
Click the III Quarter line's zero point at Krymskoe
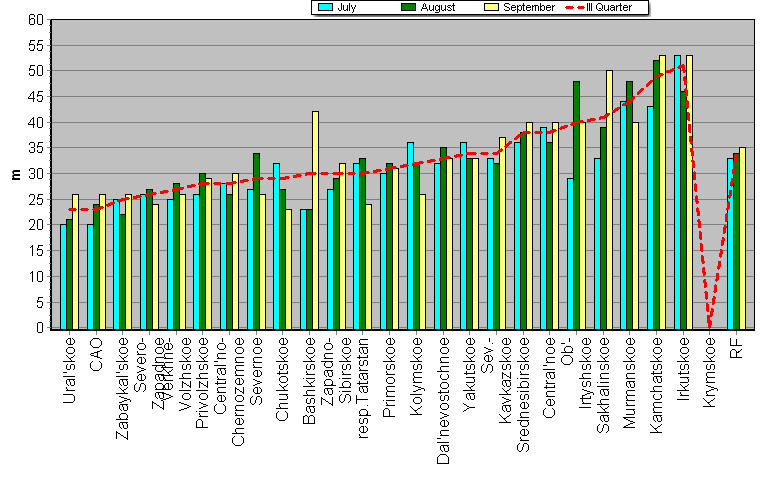click(710, 326)
